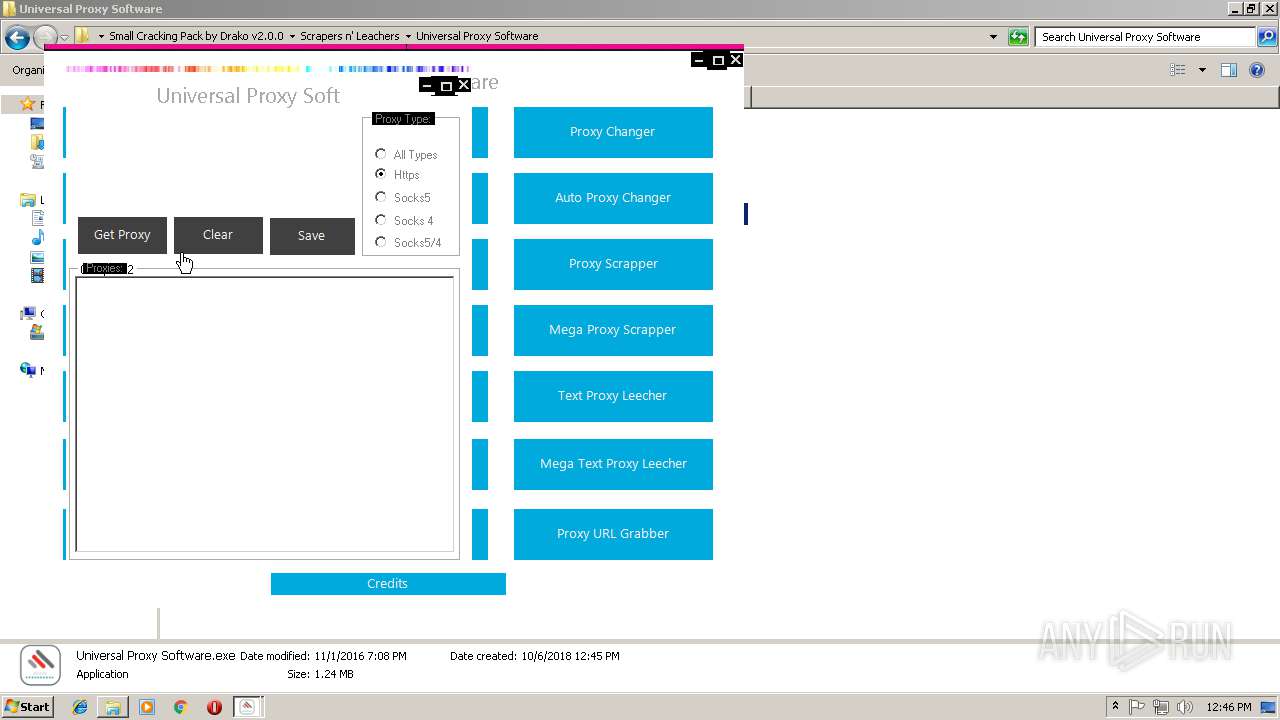Click the Favorites star icon in Explorer
Viewport: 1280px width, 720px height.
28,104
